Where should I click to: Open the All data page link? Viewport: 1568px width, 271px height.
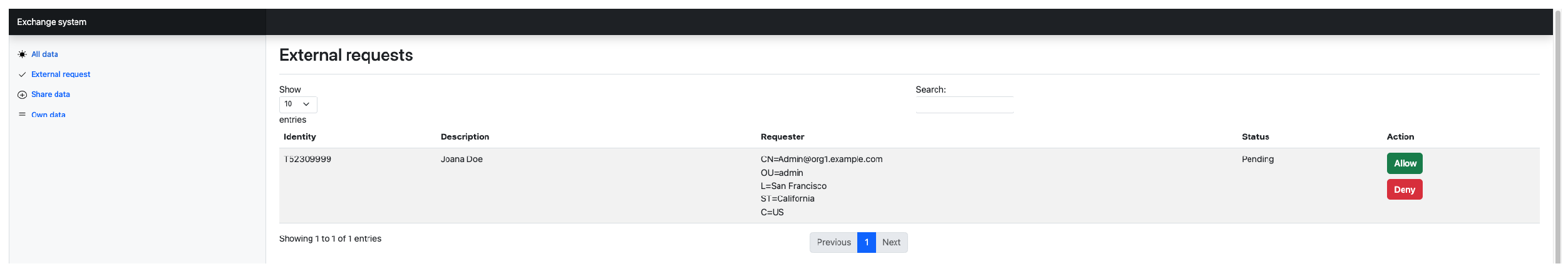pos(44,54)
